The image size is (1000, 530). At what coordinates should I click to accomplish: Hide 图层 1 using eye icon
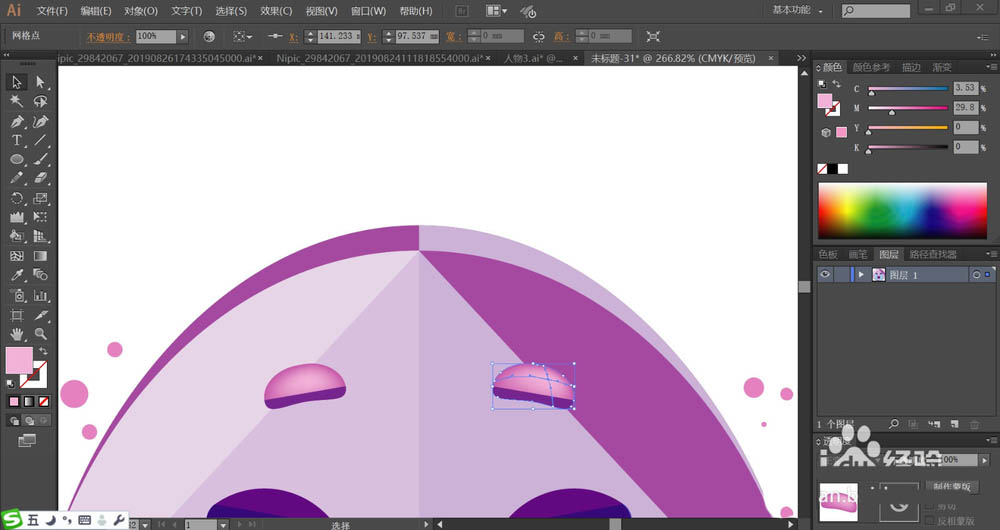click(826, 274)
